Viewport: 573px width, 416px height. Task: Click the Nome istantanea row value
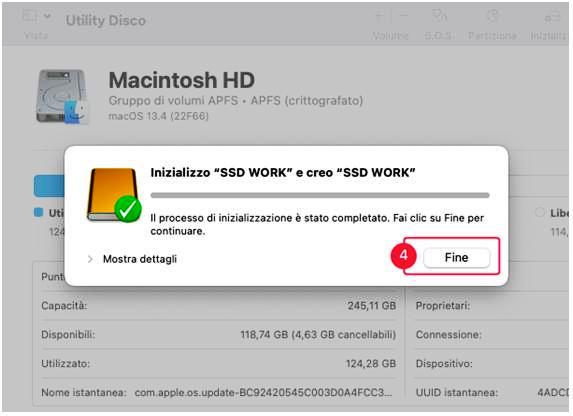click(x=263, y=393)
